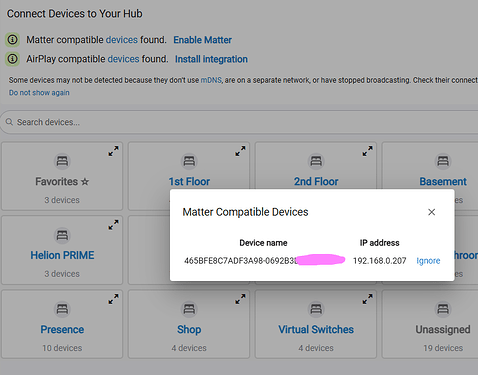478x375 pixels.
Task: Click the 2nd Floor room icon
Action: coord(316,161)
